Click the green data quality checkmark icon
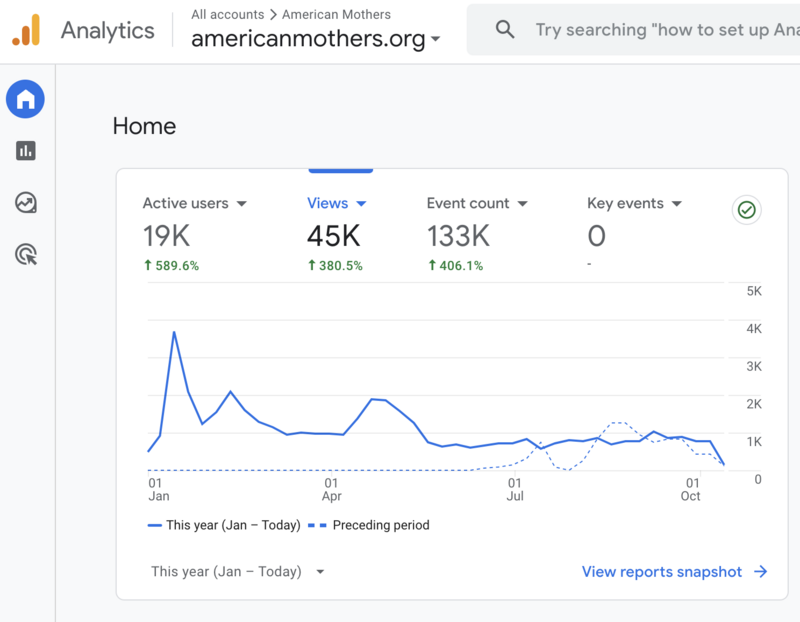The height and width of the screenshot is (622, 800). point(746,210)
